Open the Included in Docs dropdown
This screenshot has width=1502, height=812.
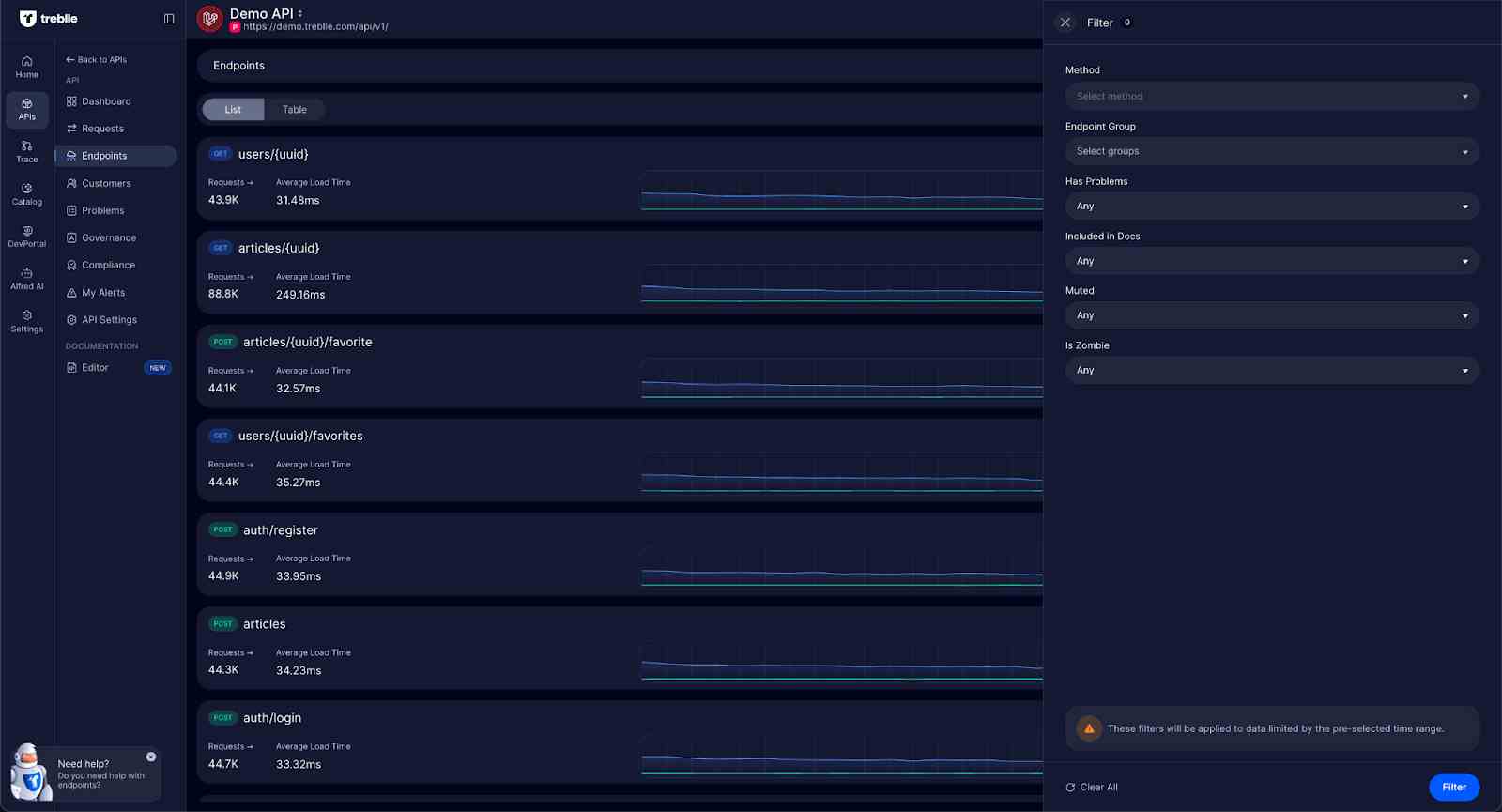(1272, 261)
